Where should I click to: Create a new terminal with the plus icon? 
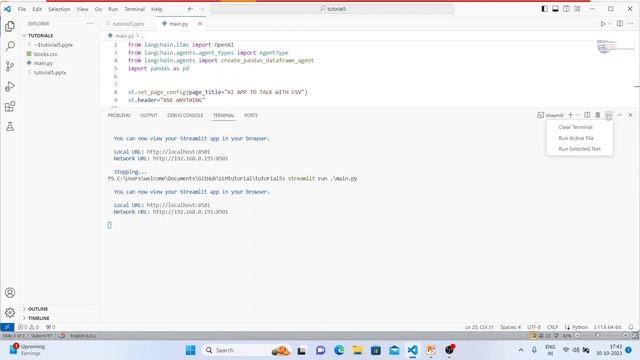click(571, 115)
